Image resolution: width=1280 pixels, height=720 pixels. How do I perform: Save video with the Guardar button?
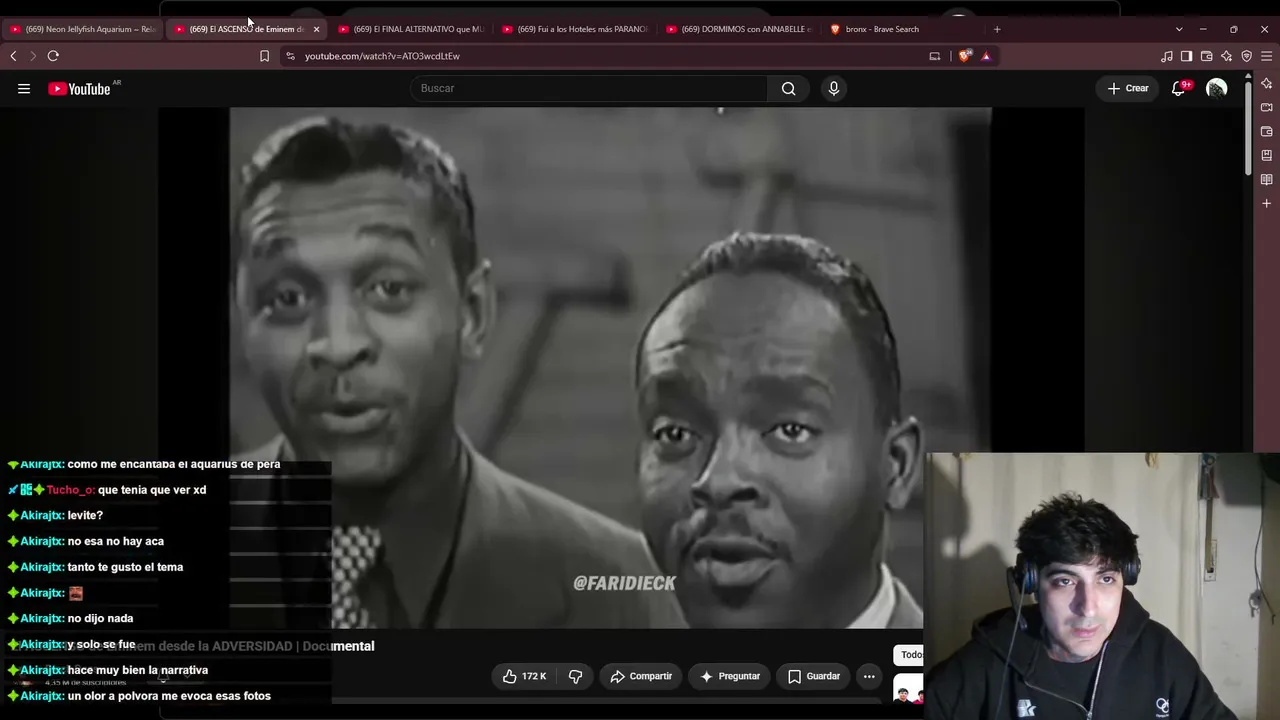pyautogui.click(x=814, y=677)
